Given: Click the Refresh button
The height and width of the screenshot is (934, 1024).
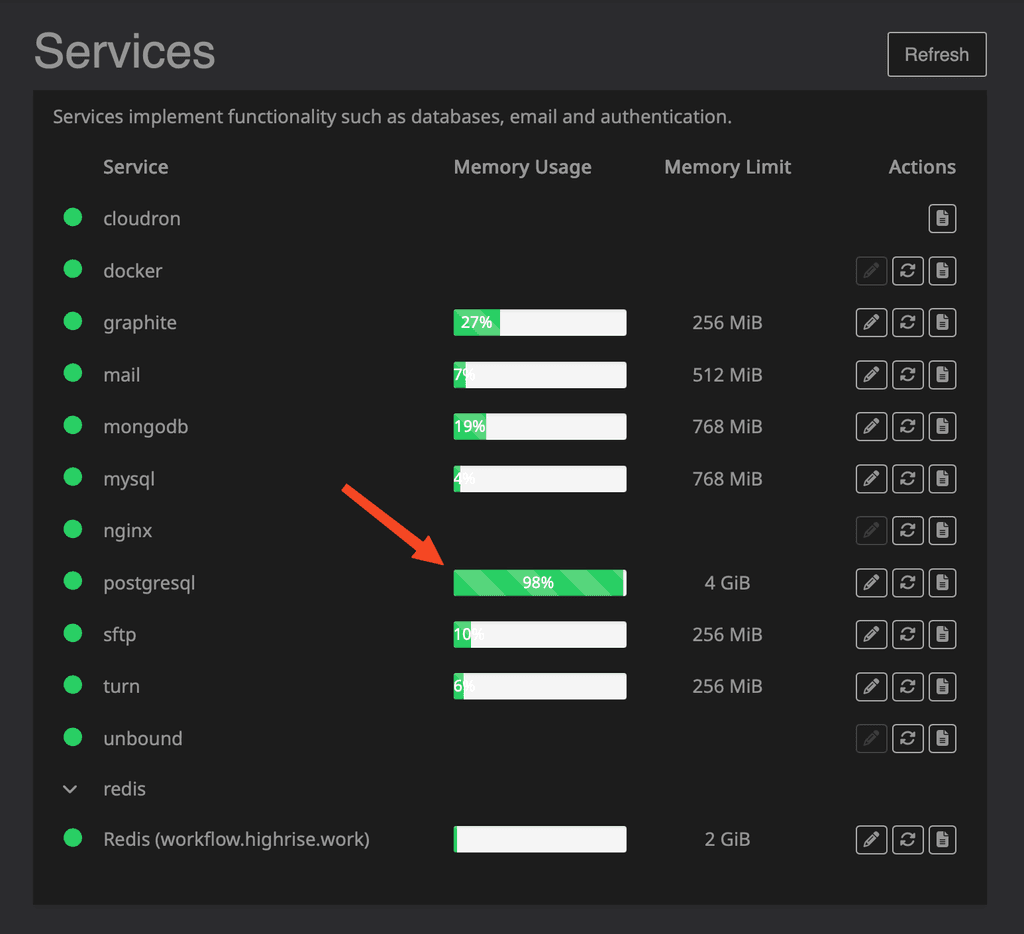Looking at the screenshot, I should 936,54.
